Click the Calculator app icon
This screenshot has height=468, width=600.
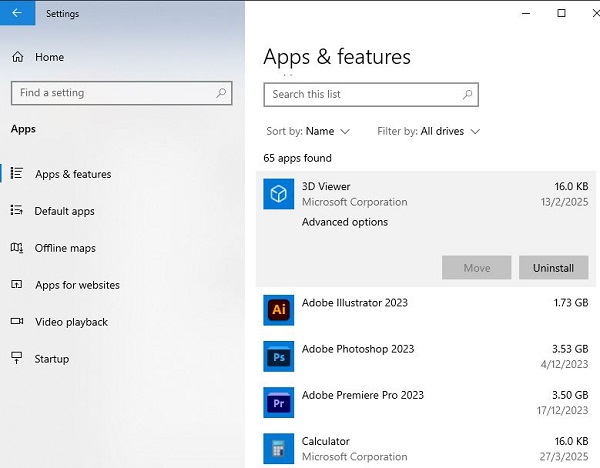click(x=279, y=448)
